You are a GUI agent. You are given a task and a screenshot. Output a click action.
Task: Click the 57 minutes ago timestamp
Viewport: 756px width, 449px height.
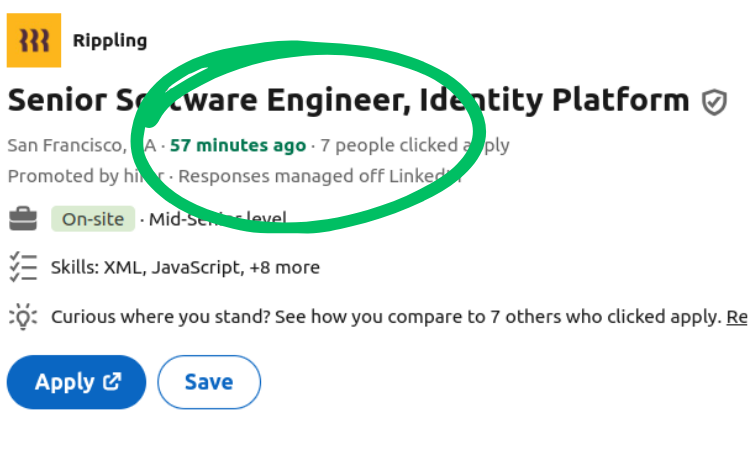238,145
